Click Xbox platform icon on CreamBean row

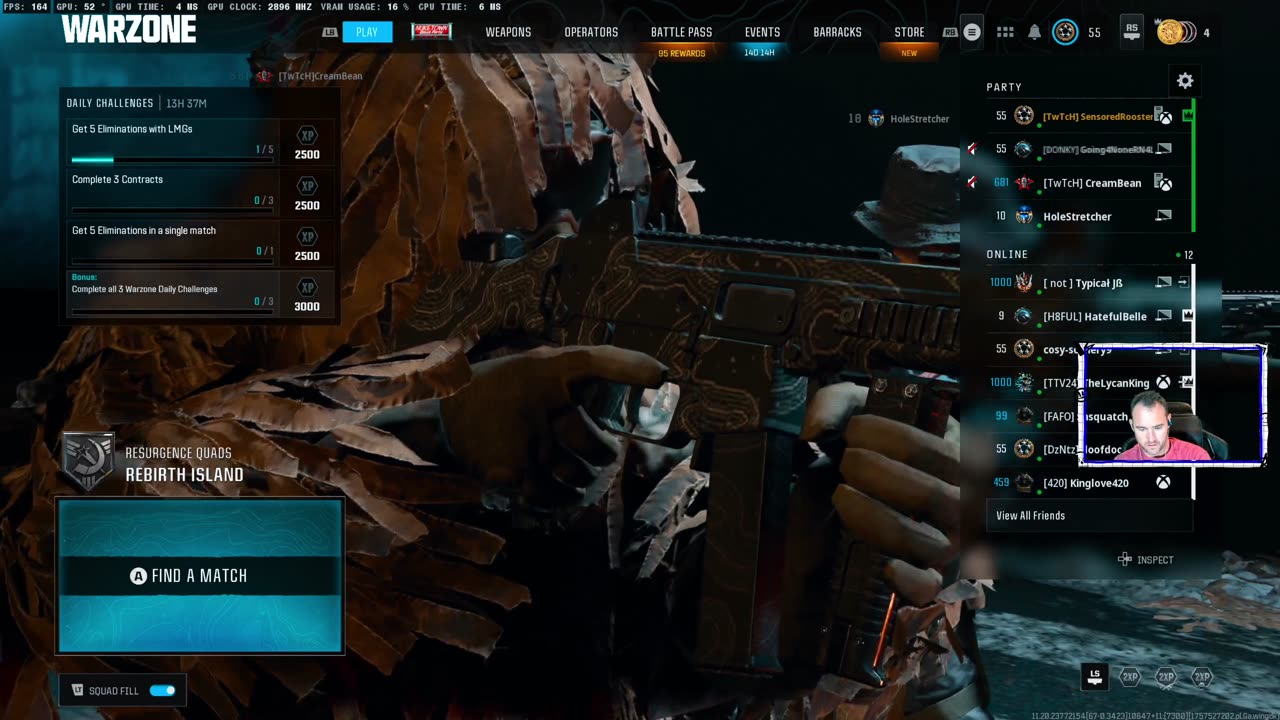tap(1164, 183)
